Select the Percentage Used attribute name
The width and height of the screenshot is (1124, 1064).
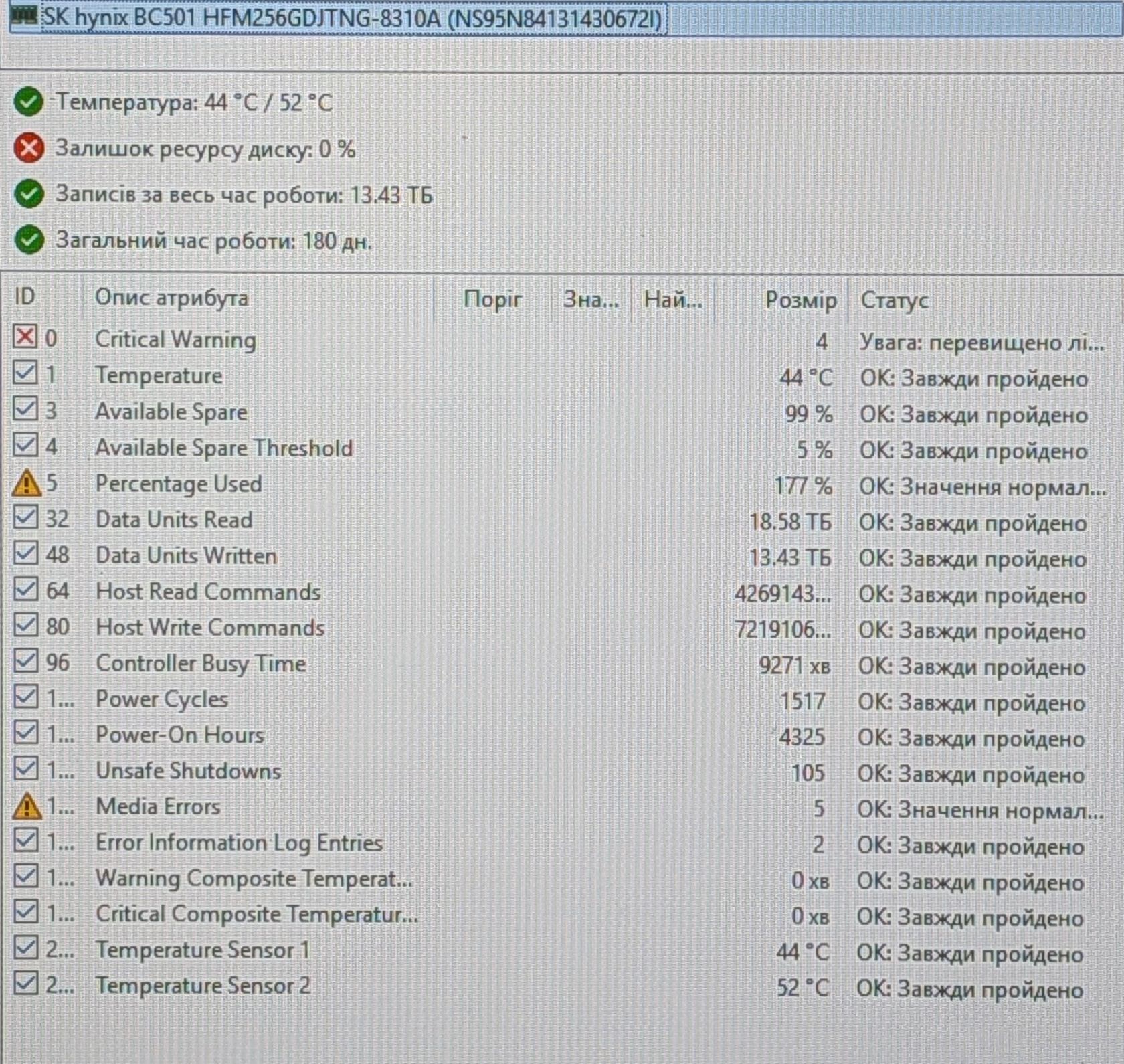pos(179,484)
